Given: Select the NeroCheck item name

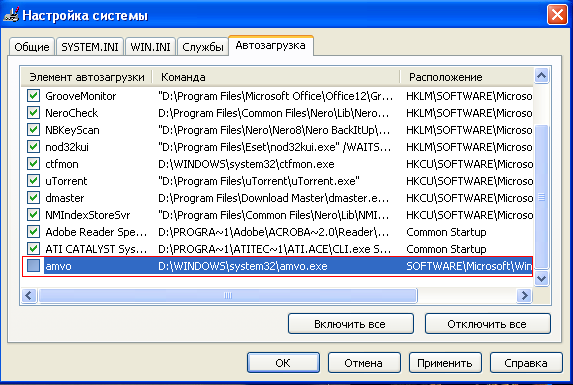Looking at the screenshot, I should 72,113.
